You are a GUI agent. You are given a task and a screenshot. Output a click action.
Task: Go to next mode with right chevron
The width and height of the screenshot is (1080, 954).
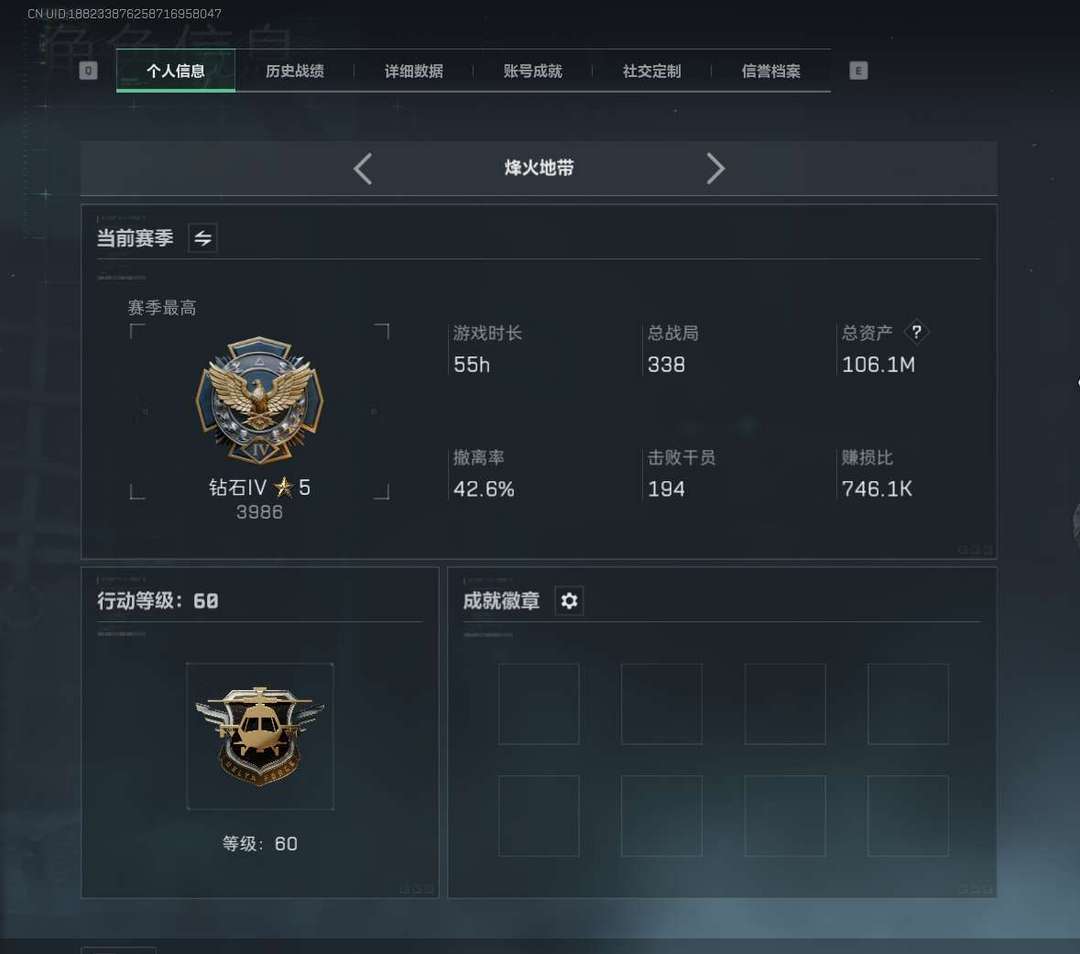[x=715, y=169]
